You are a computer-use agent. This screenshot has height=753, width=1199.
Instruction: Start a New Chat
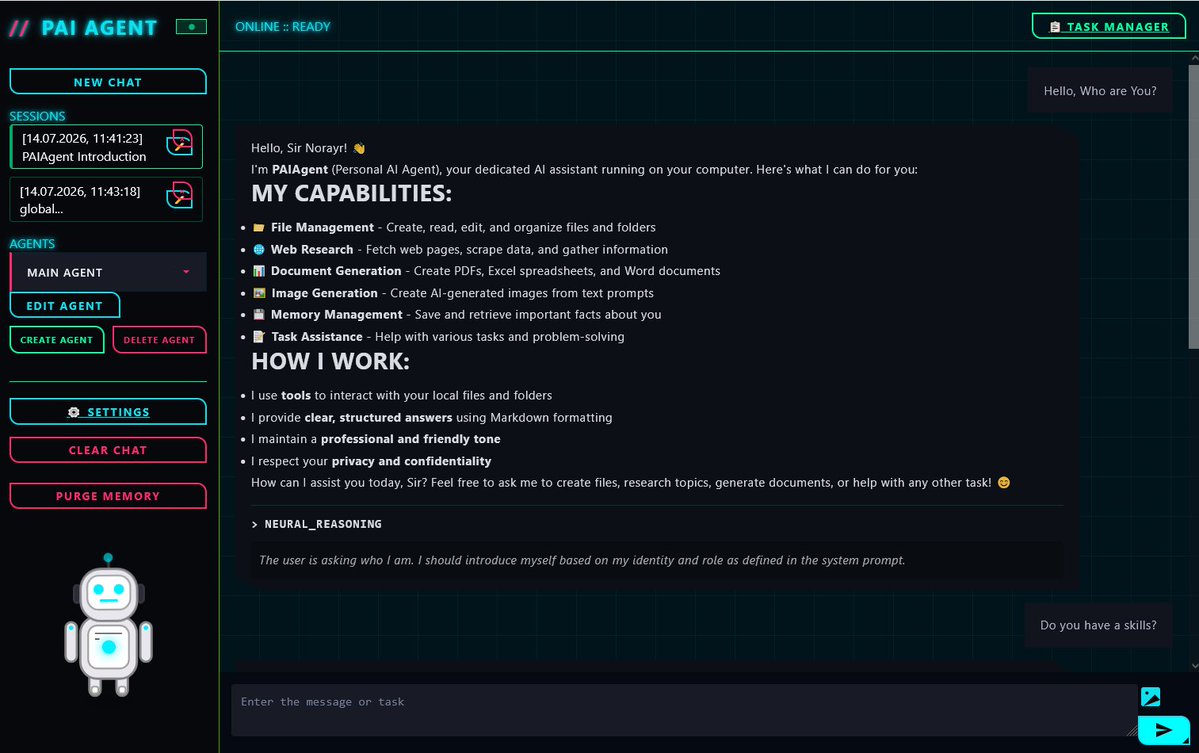(108, 82)
